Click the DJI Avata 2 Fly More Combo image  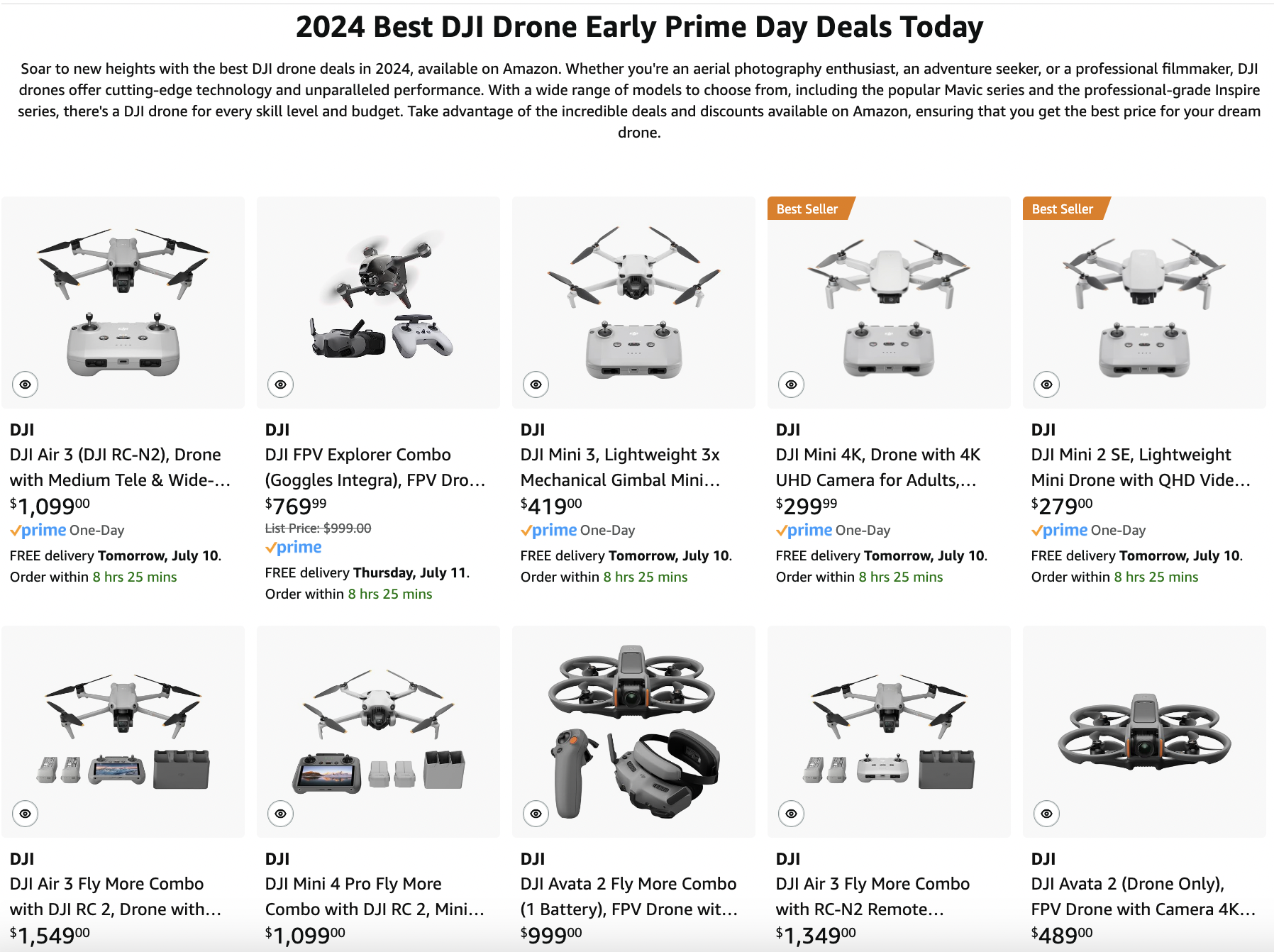(633, 731)
